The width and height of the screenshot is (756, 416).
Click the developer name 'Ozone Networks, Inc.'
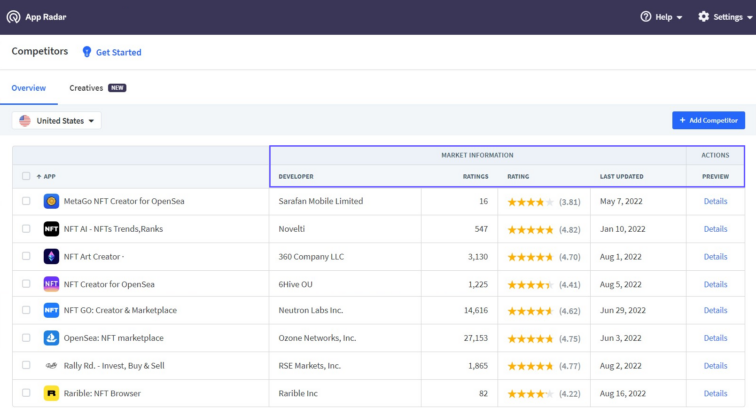point(317,338)
